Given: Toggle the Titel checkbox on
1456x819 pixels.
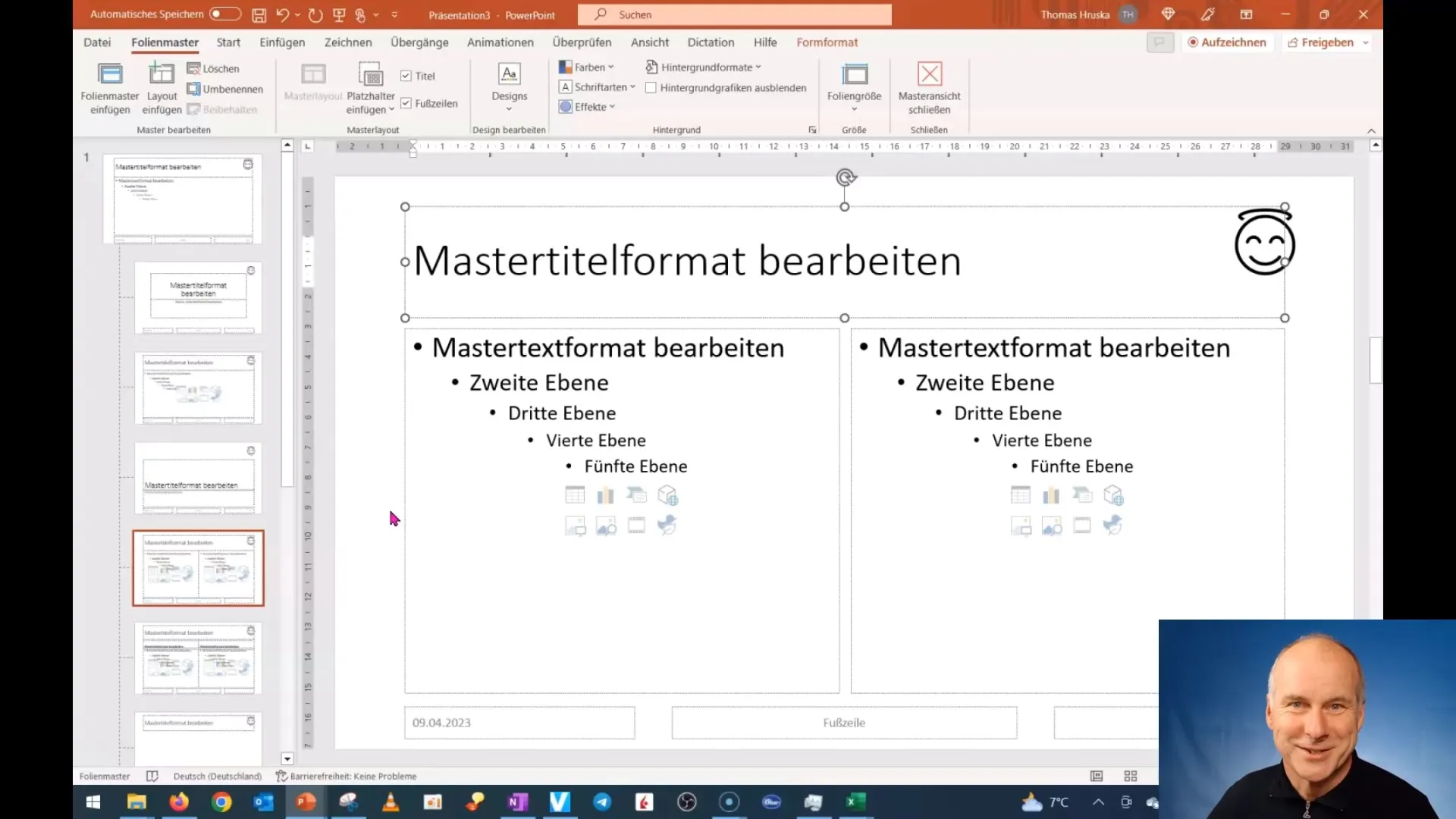Looking at the screenshot, I should (405, 76).
